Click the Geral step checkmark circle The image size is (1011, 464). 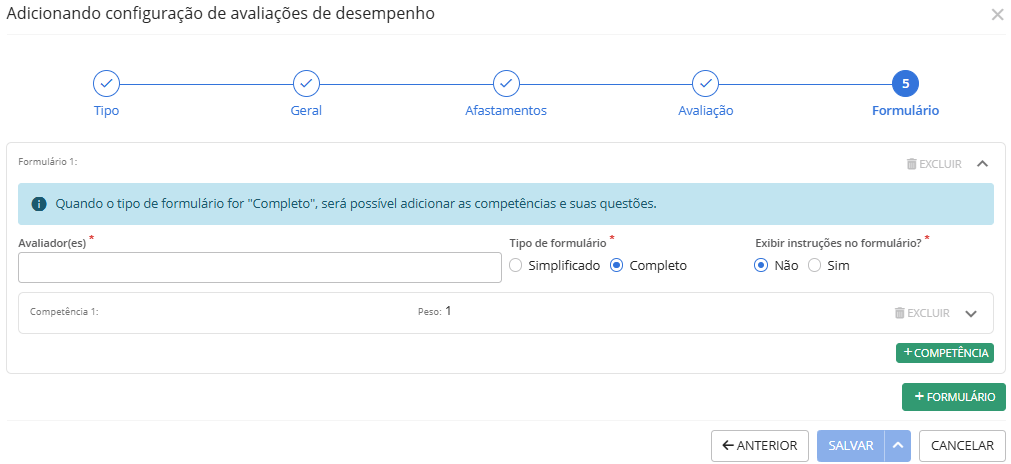[306, 83]
